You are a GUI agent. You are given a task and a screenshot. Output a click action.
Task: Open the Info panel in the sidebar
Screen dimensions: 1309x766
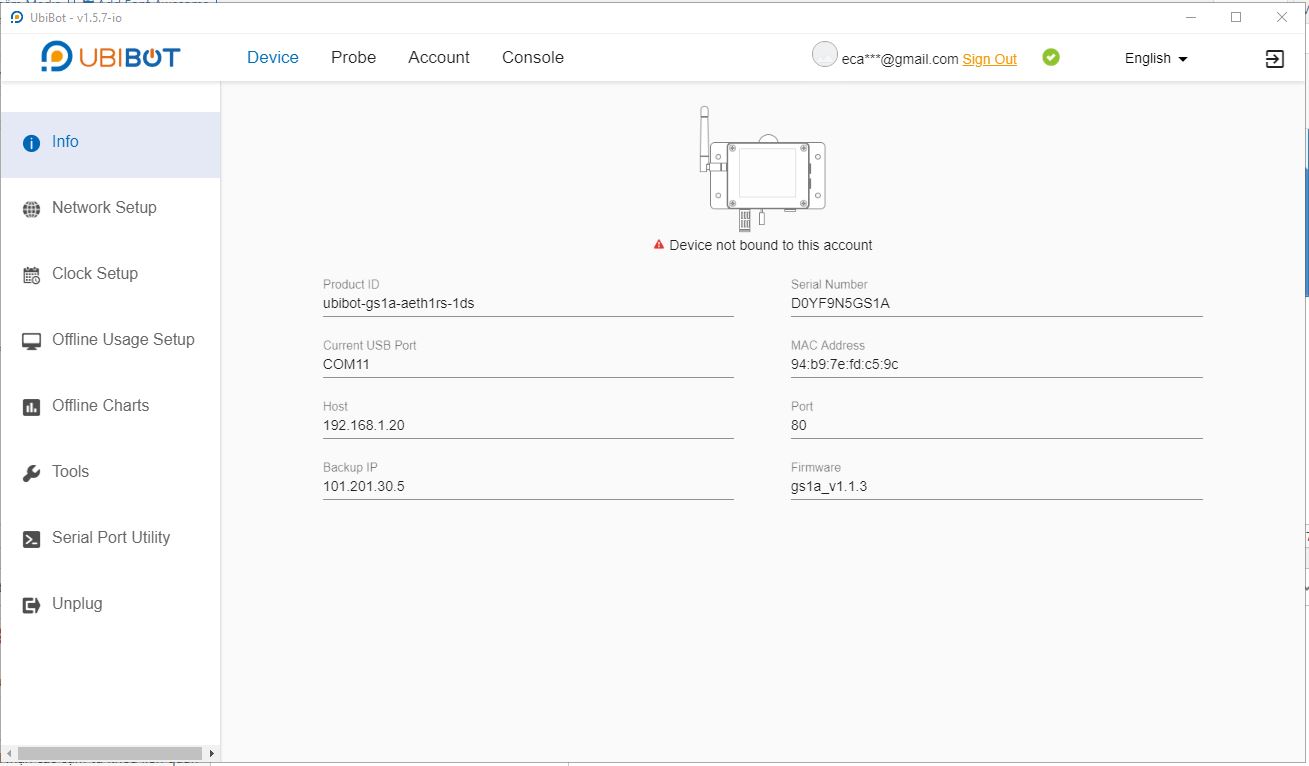click(x=64, y=141)
